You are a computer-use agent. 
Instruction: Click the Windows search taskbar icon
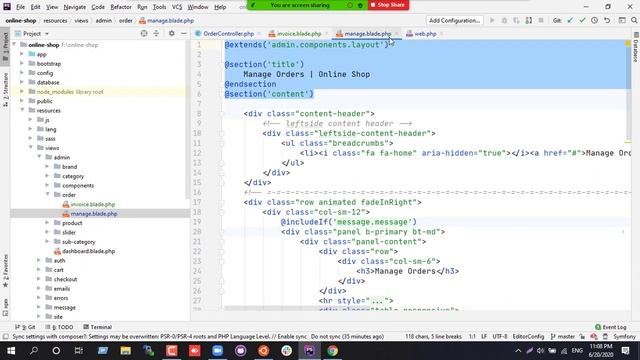(x=34, y=351)
